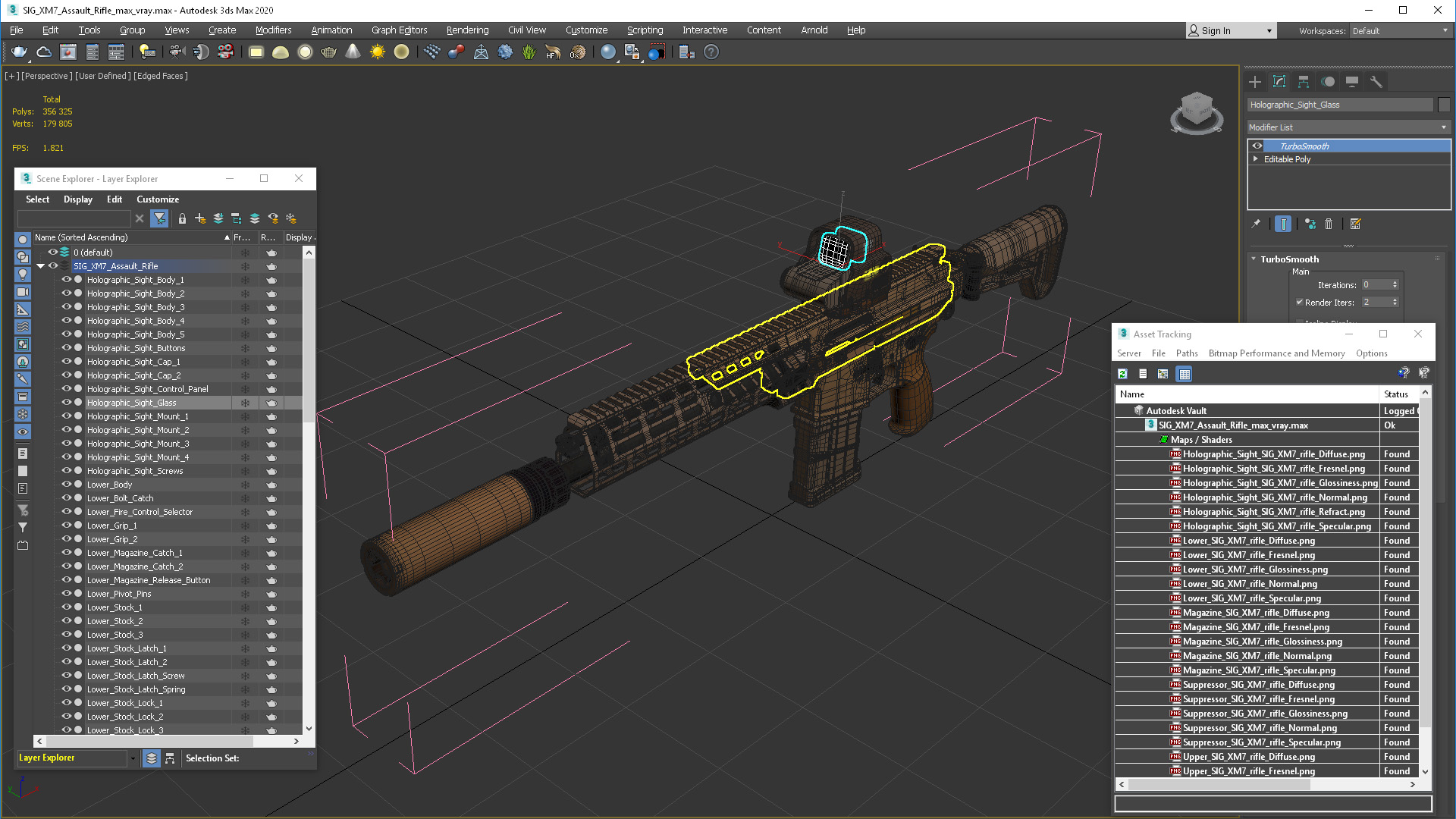Open the Hierarchy tab in command panel
1456x819 pixels.
coord(1304,82)
